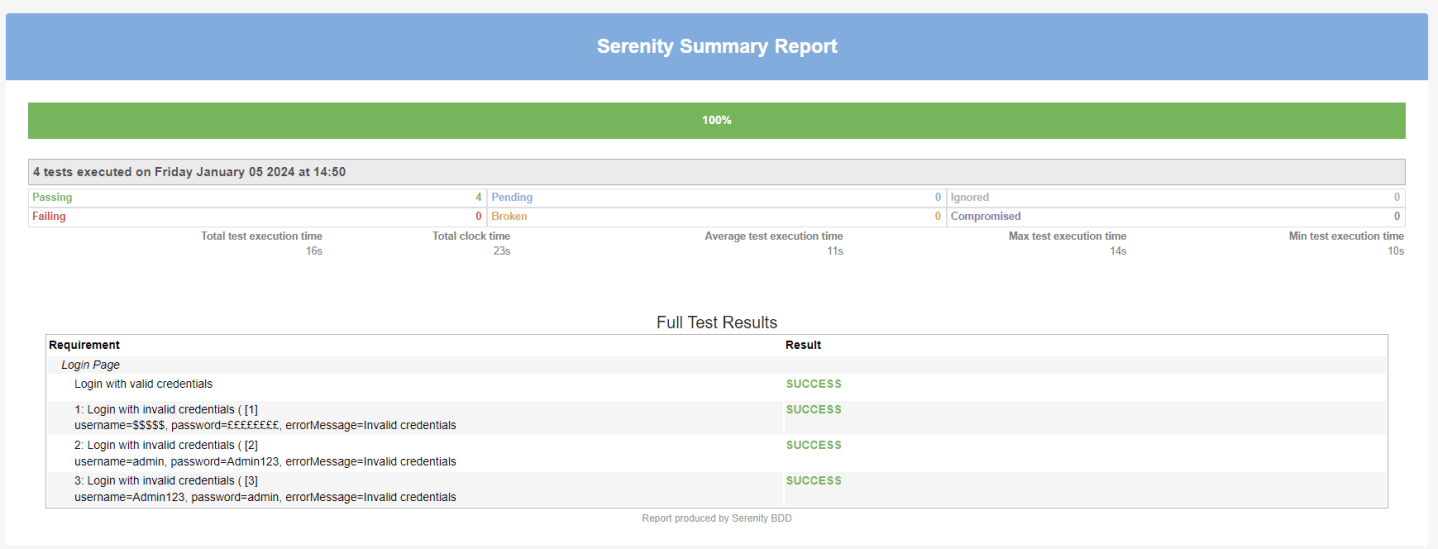
Task: Click SUCCESS result of example 3
Action: [x=814, y=481]
